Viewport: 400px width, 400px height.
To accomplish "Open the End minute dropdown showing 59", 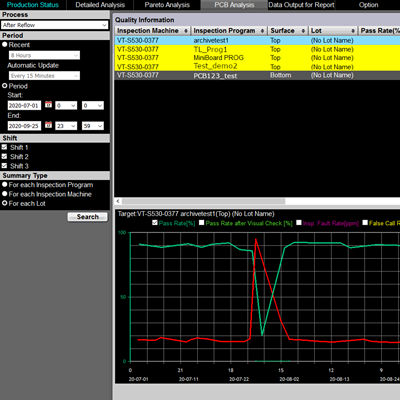I will pos(93,126).
